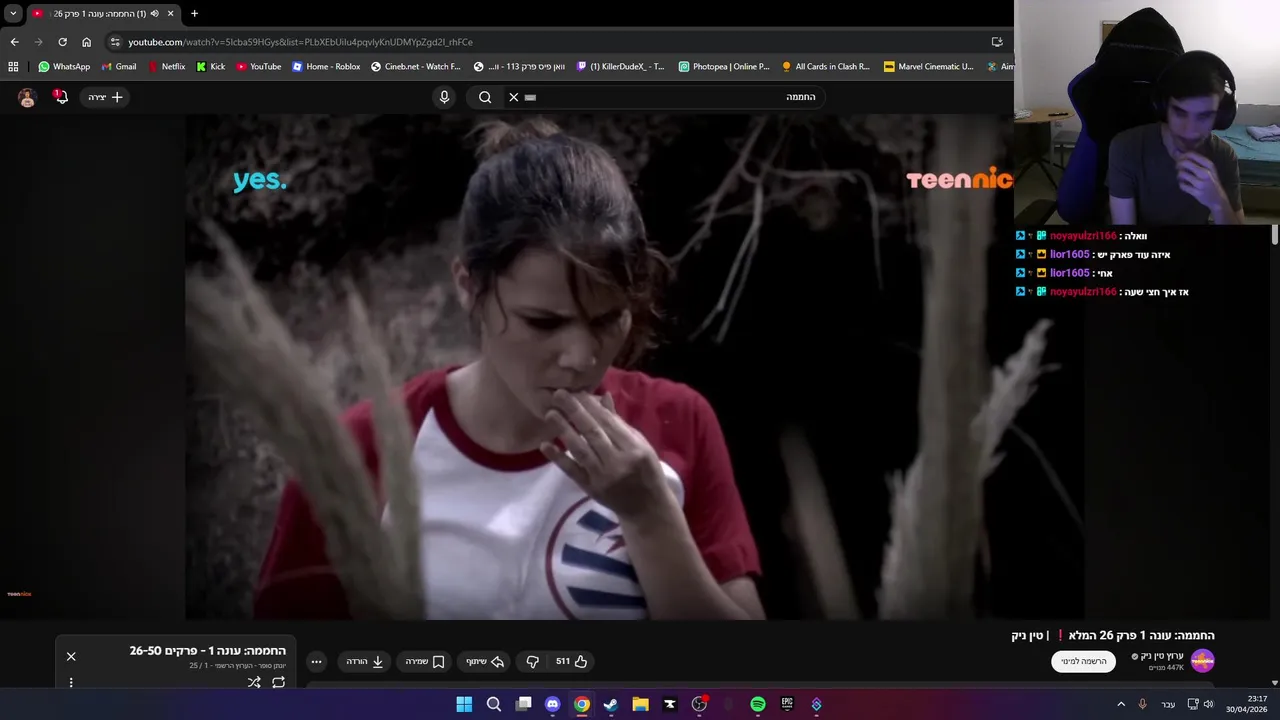Viewport: 1280px width, 720px height.
Task: Click the YouTube voice search microphone
Action: pyautogui.click(x=445, y=97)
